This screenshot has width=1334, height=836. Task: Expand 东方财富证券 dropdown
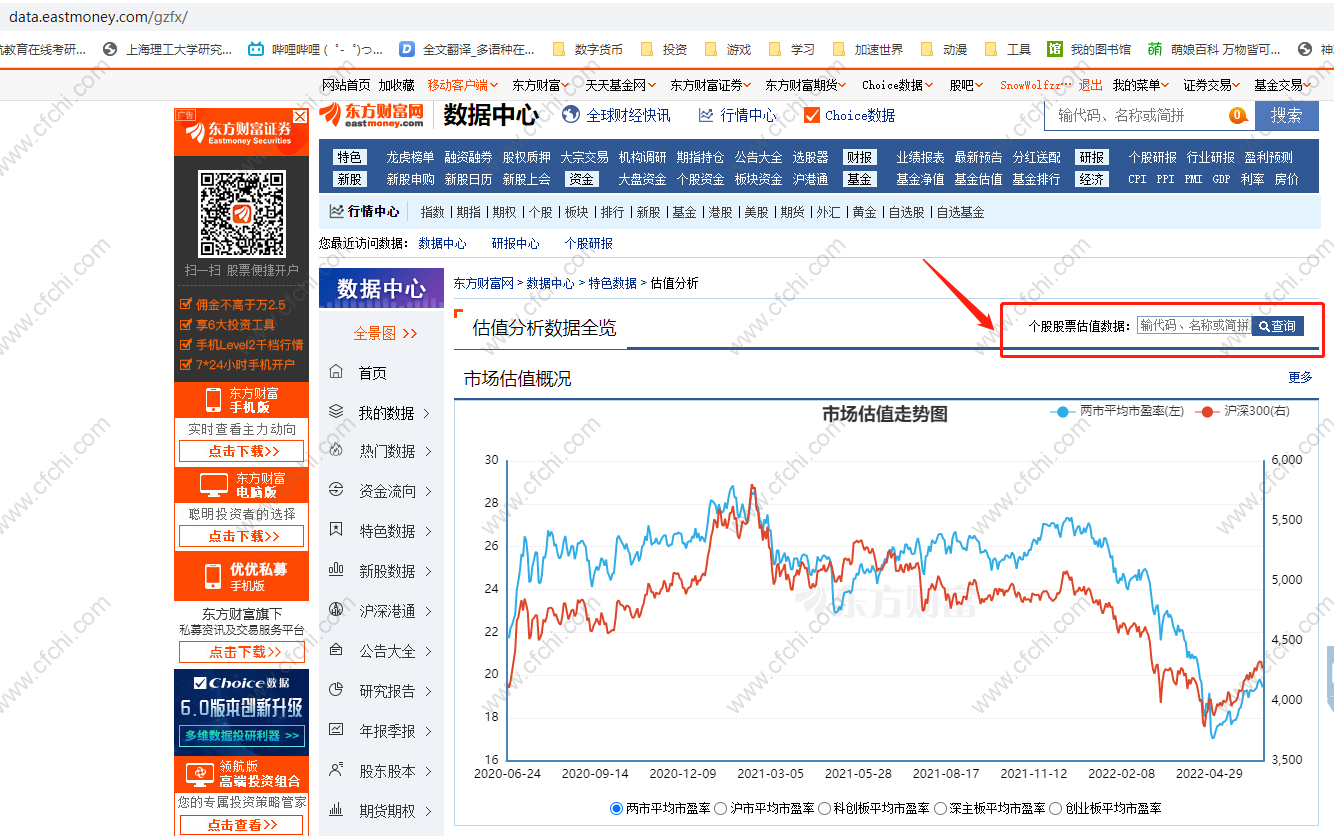(710, 85)
